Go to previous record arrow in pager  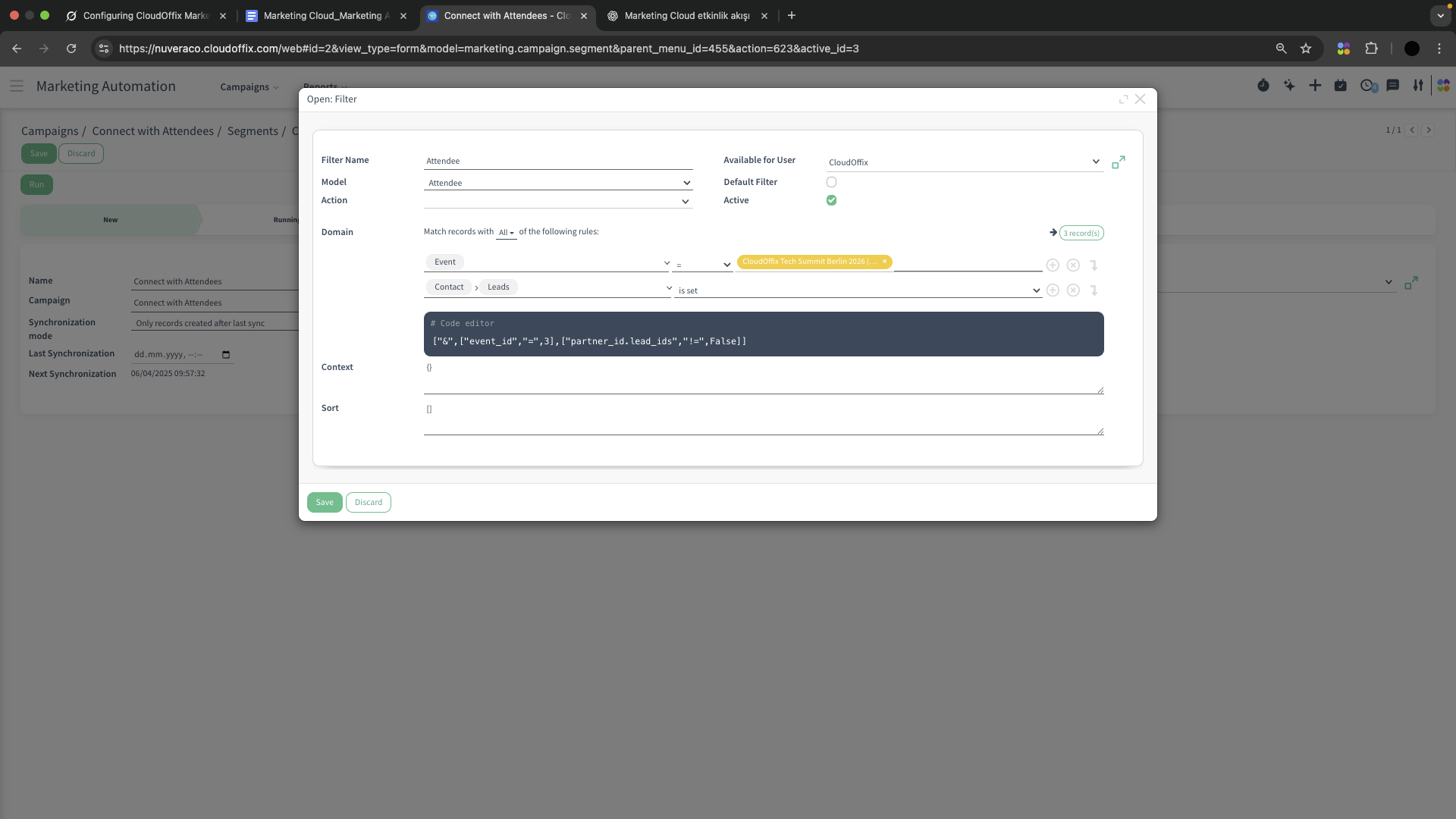coord(1412,130)
